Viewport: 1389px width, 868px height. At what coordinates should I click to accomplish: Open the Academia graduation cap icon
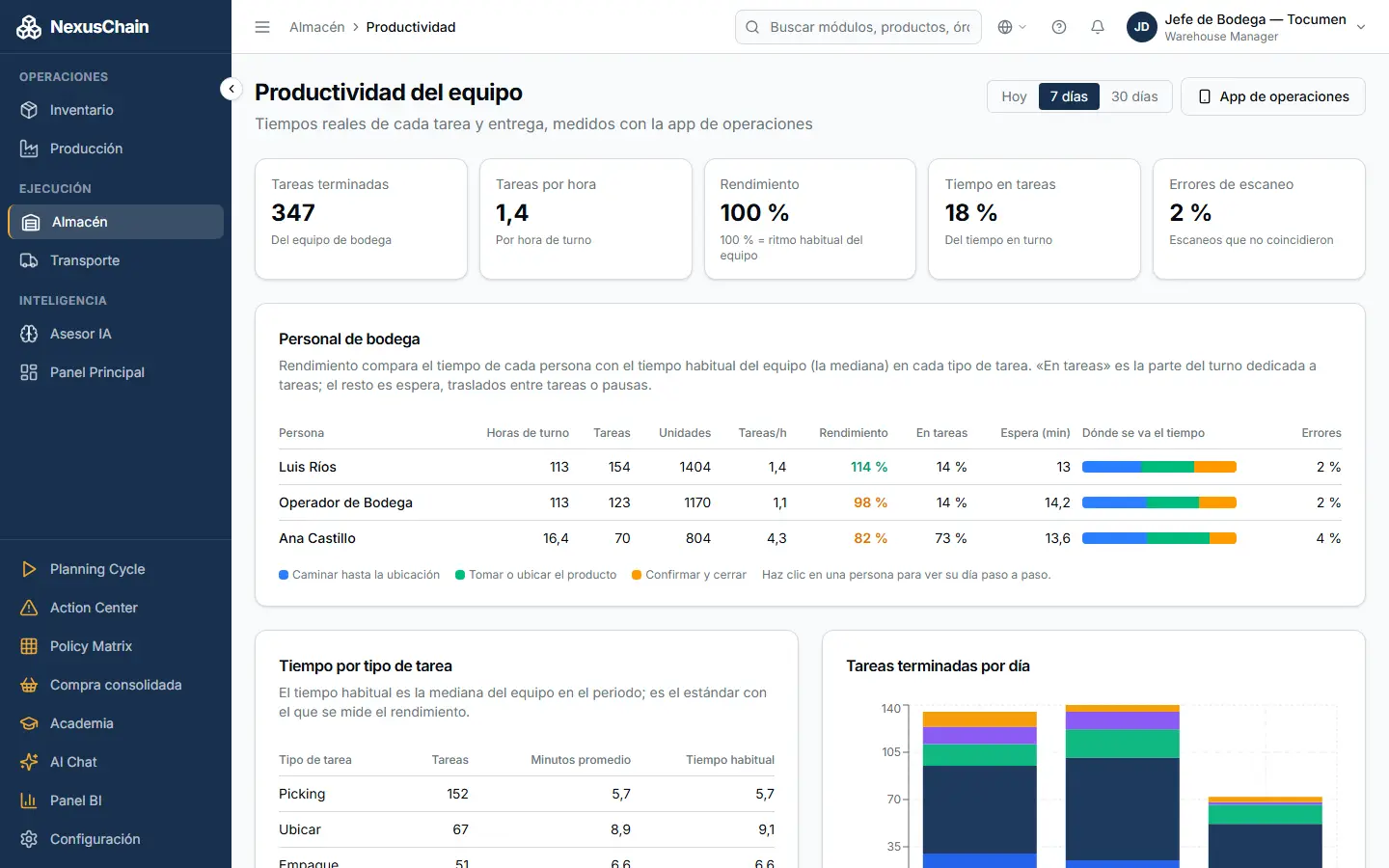(x=29, y=723)
